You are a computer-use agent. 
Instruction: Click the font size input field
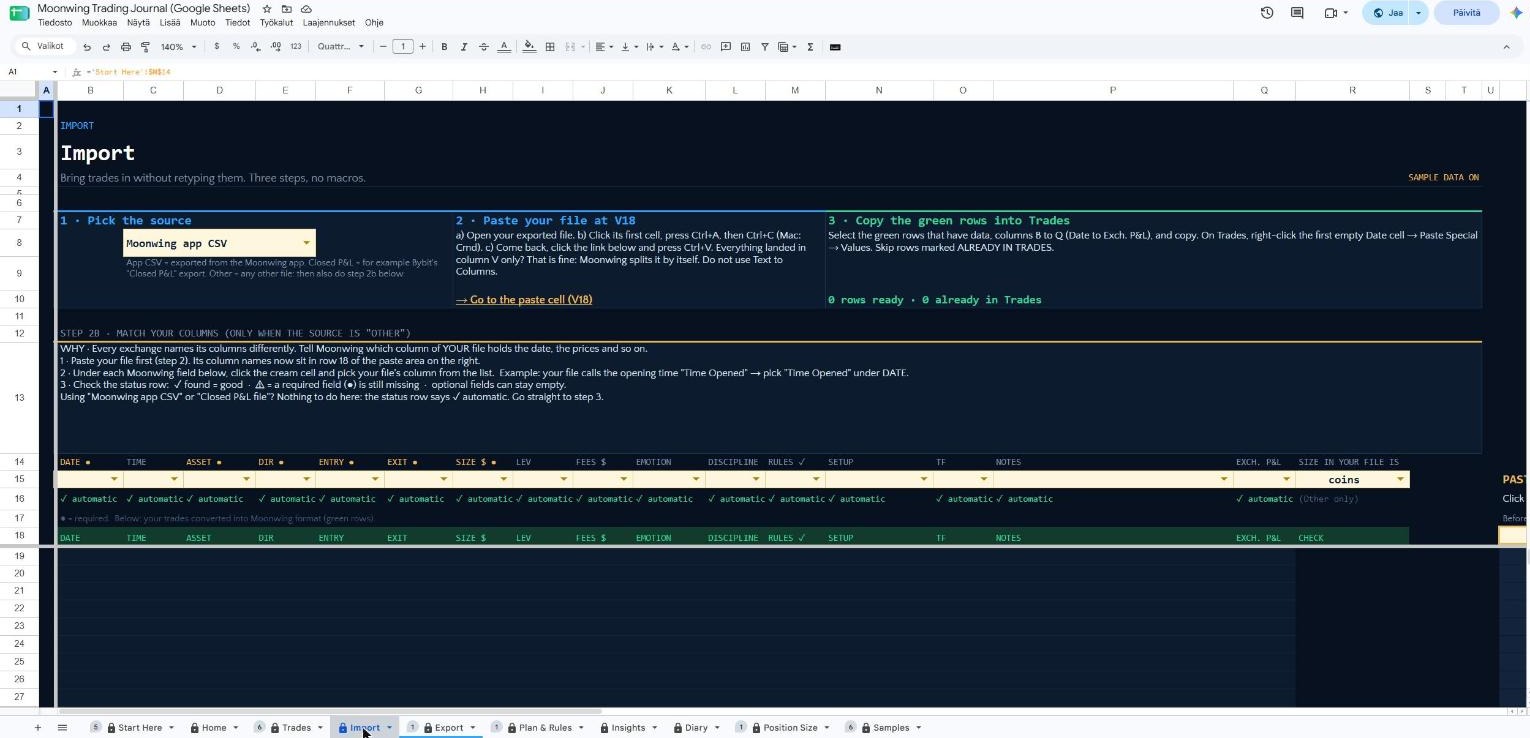(x=403, y=47)
